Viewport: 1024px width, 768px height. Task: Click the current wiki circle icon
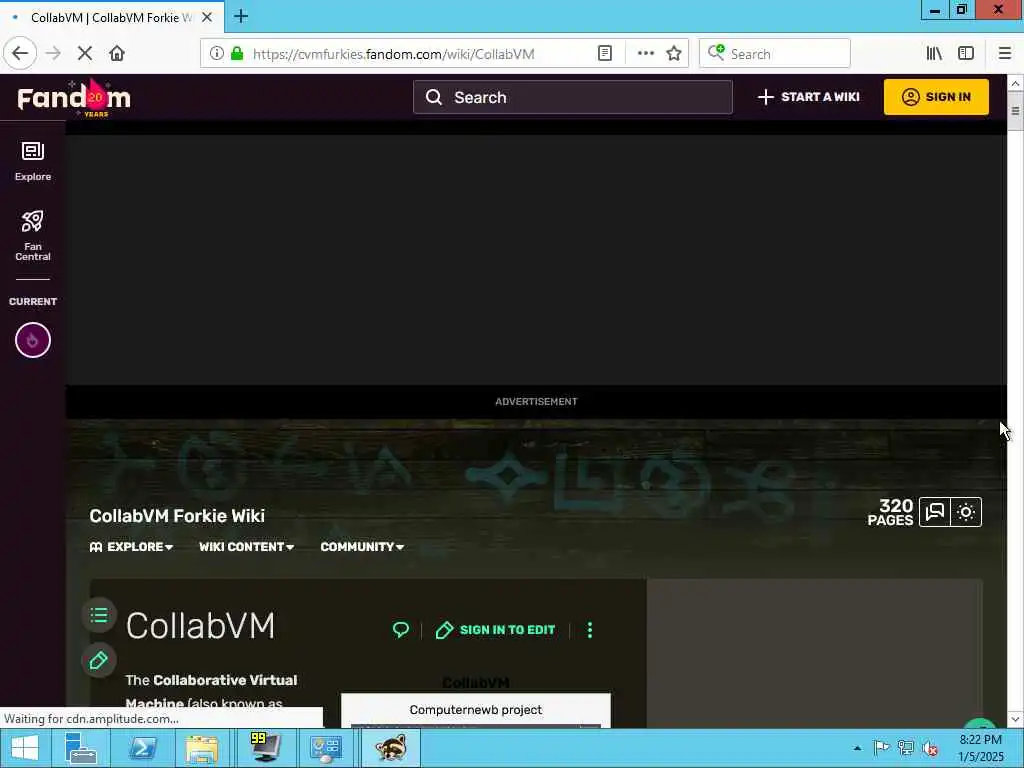pos(33,340)
